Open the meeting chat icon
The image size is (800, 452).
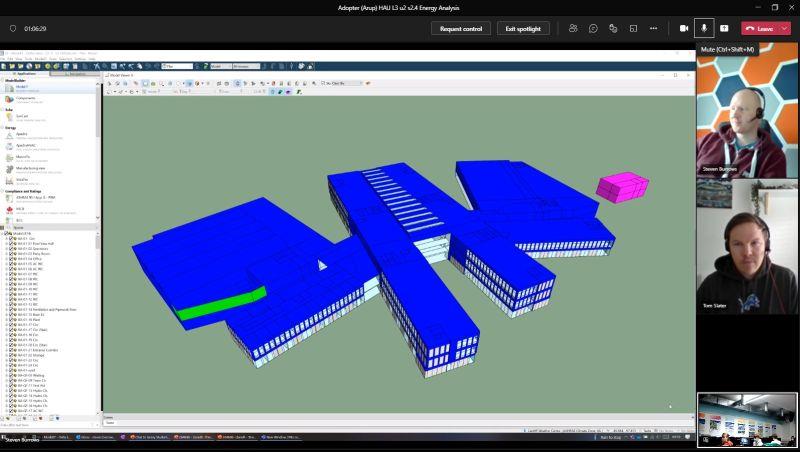[593, 28]
